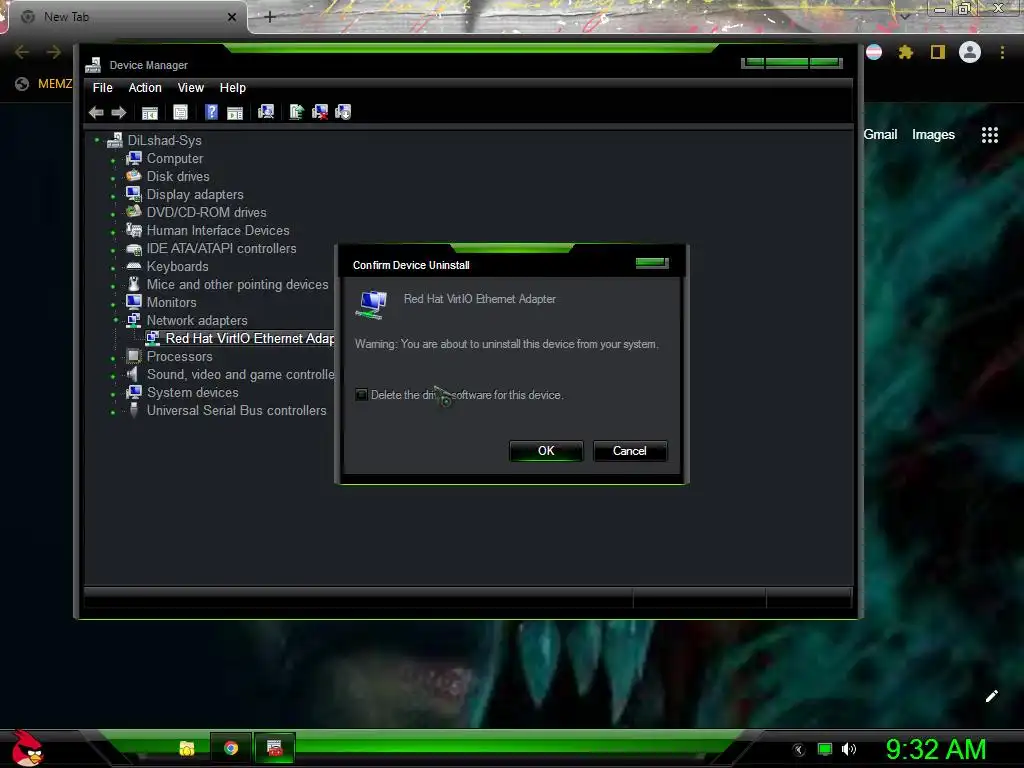Click the 9:32 AM taskbar clock
This screenshot has width=1024, height=768.
click(x=936, y=749)
